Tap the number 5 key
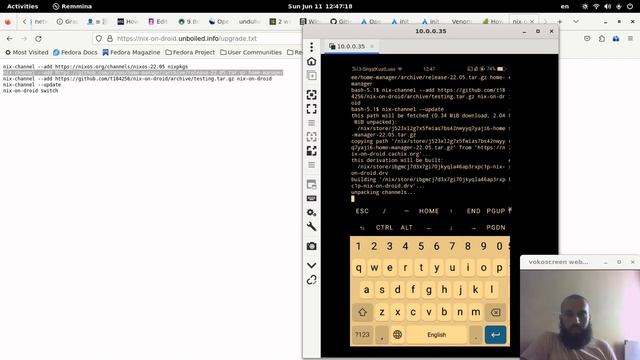This screenshot has height=360, width=640. coord(421,246)
